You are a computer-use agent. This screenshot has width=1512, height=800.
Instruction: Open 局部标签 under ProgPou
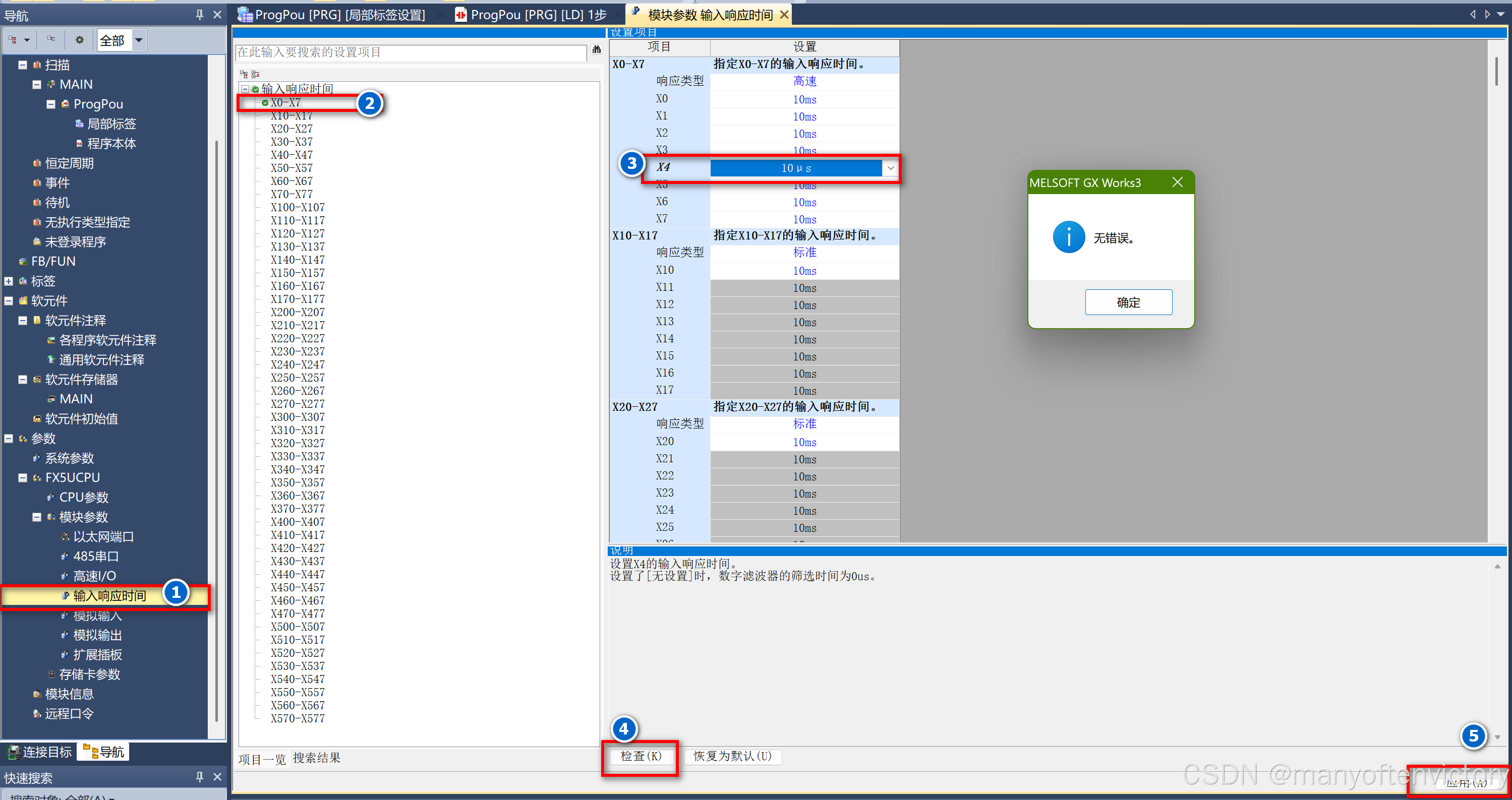[x=111, y=124]
